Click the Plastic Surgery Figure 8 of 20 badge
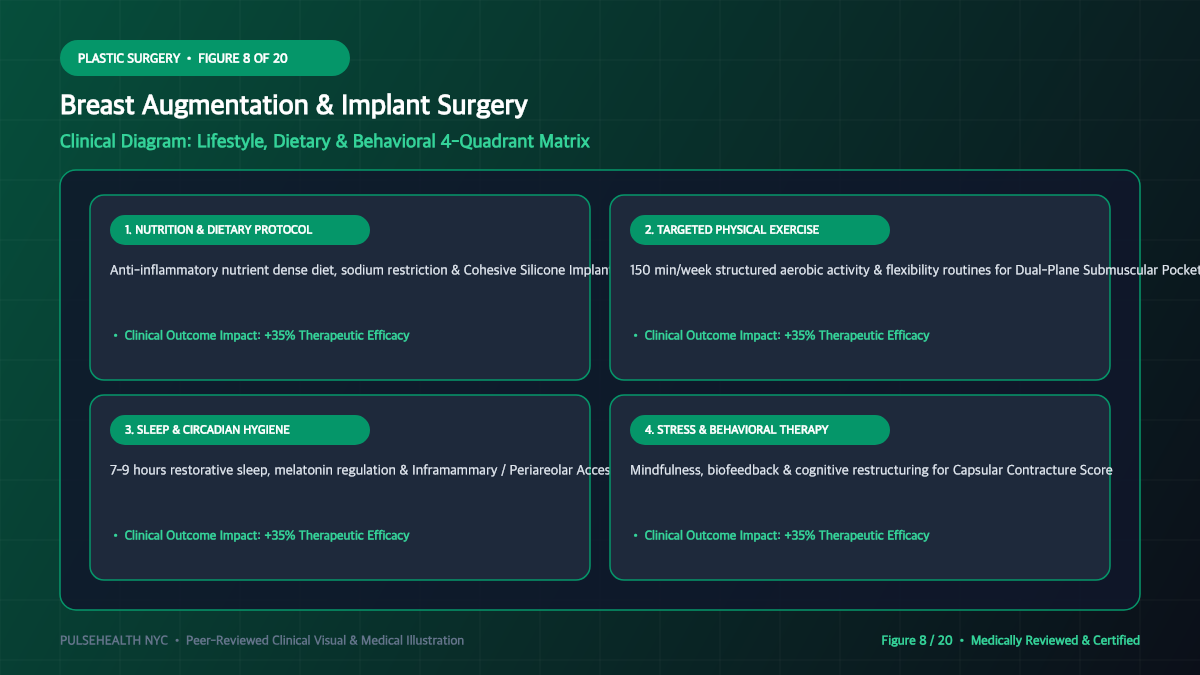Image resolution: width=1200 pixels, height=675 pixels. pyautogui.click(x=205, y=58)
